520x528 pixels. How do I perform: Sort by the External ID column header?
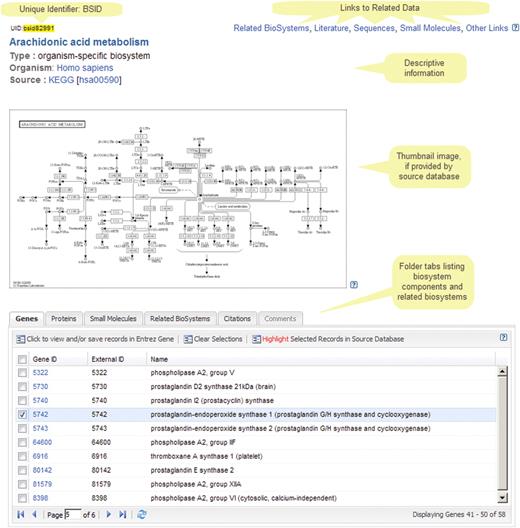(x=117, y=359)
